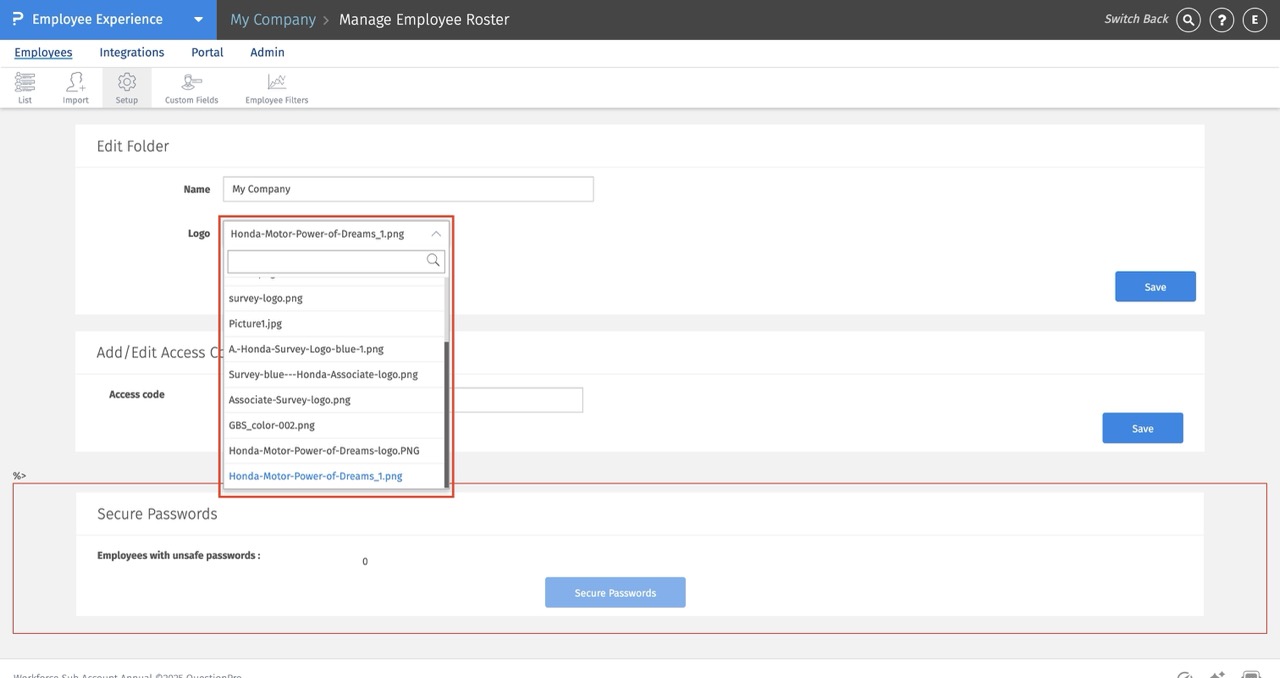
Task: Click the user profile E icon
Action: (1254, 20)
